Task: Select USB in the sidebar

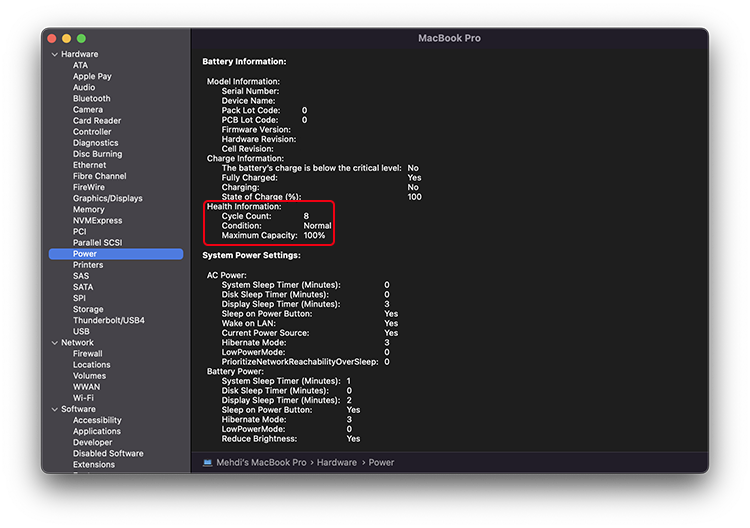Action: [x=81, y=331]
